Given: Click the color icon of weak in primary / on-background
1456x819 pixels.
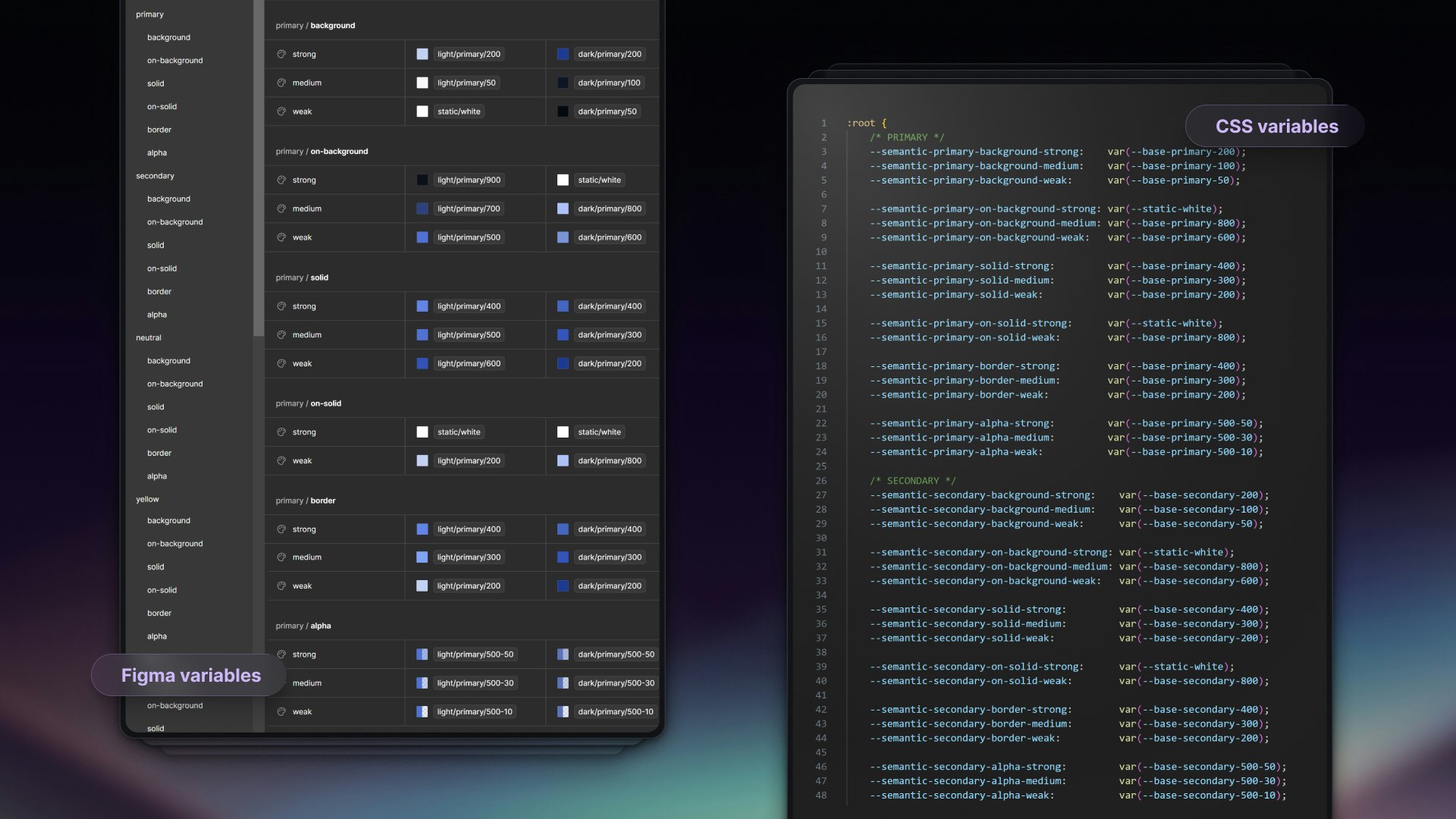Looking at the screenshot, I should coord(281,237).
